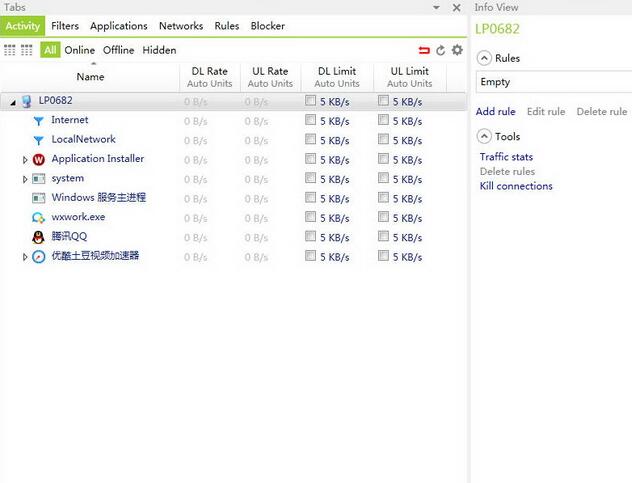Image resolution: width=632 pixels, height=483 pixels.
Task: Collapse the LP0682 computer node
Action: tap(13, 102)
